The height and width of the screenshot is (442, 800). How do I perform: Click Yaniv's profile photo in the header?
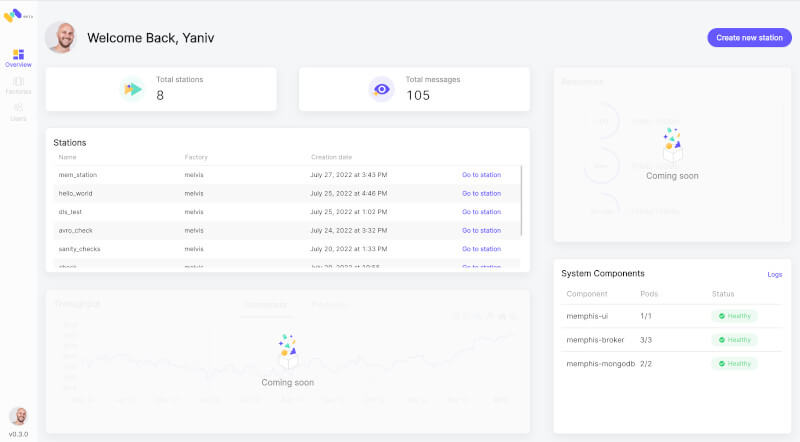pos(61,38)
